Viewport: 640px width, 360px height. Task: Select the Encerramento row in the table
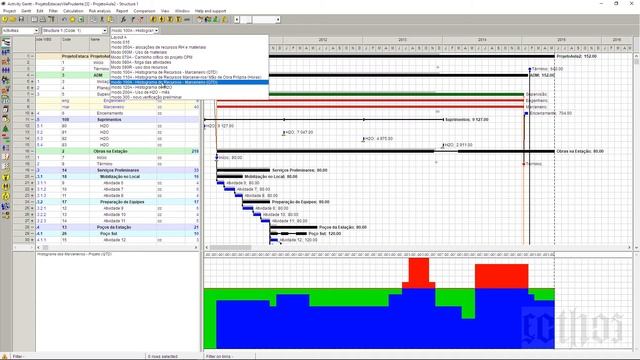(x=118, y=113)
